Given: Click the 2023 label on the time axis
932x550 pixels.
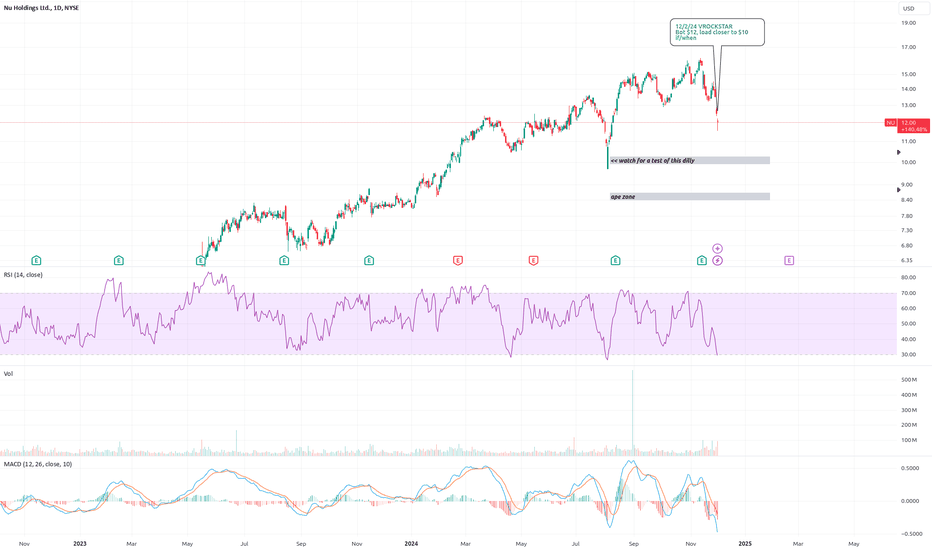Looking at the screenshot, I should [x=80, y=543].
